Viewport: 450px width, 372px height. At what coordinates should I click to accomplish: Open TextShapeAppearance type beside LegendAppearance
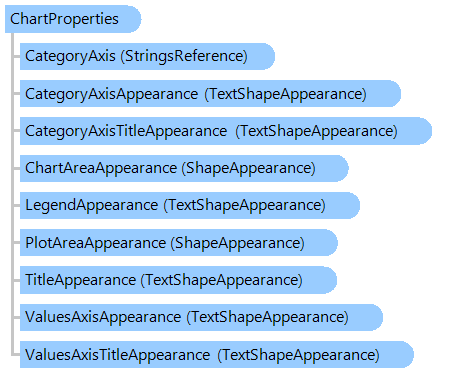click(x=244, y=205)
